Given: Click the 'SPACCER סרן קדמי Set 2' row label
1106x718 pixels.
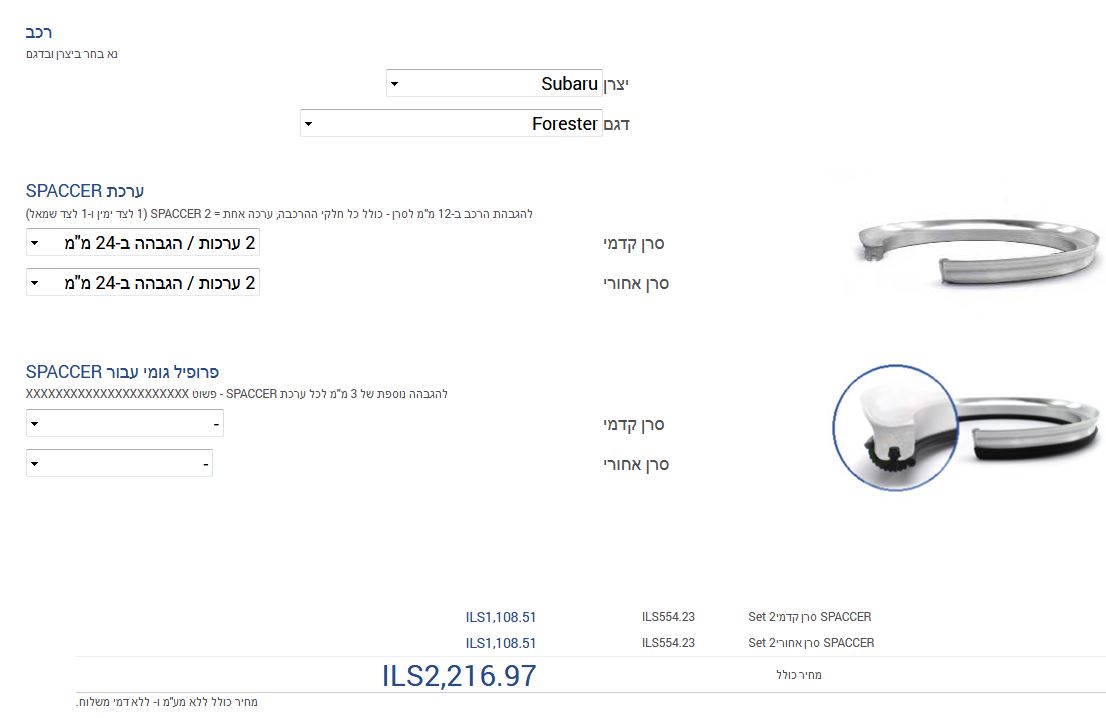Looking at the screenshot, I should [x=809, y=617].
